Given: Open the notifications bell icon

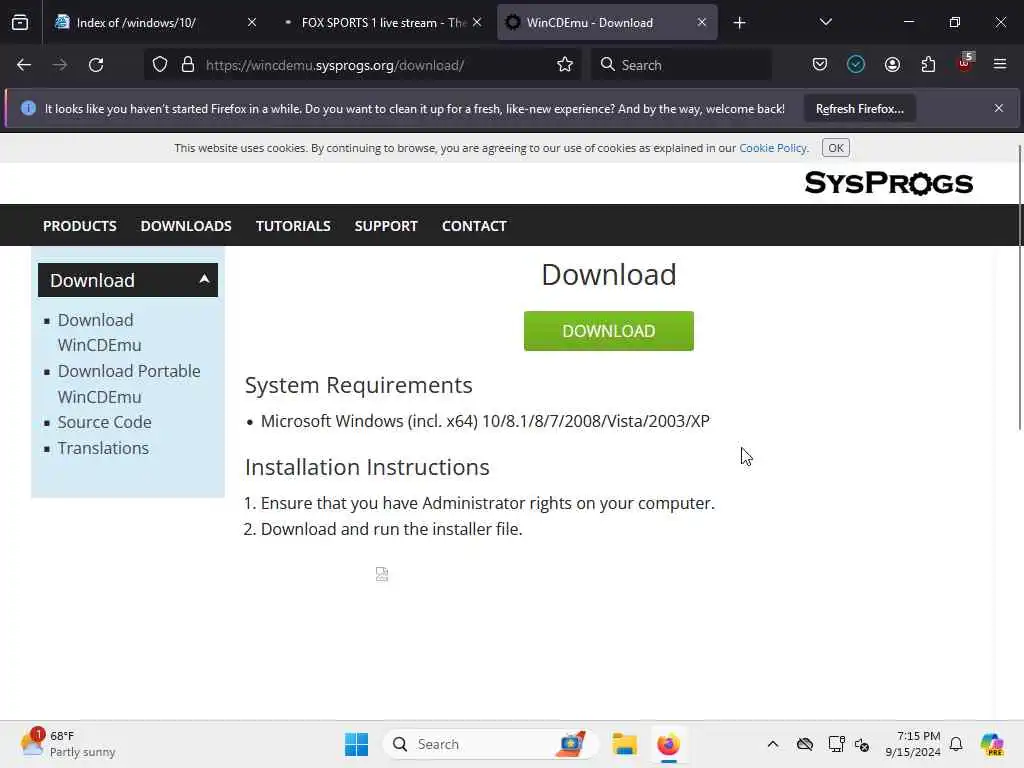Looking at the screenshot, I should click(956, 744).
